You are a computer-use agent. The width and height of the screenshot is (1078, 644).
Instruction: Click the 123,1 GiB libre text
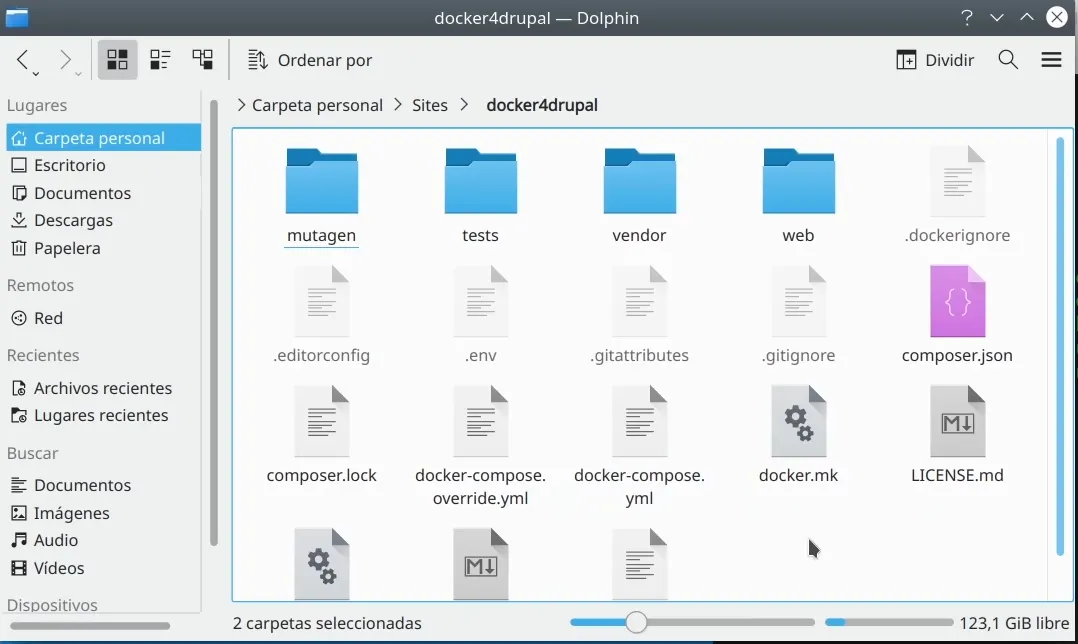[1014, 623]
